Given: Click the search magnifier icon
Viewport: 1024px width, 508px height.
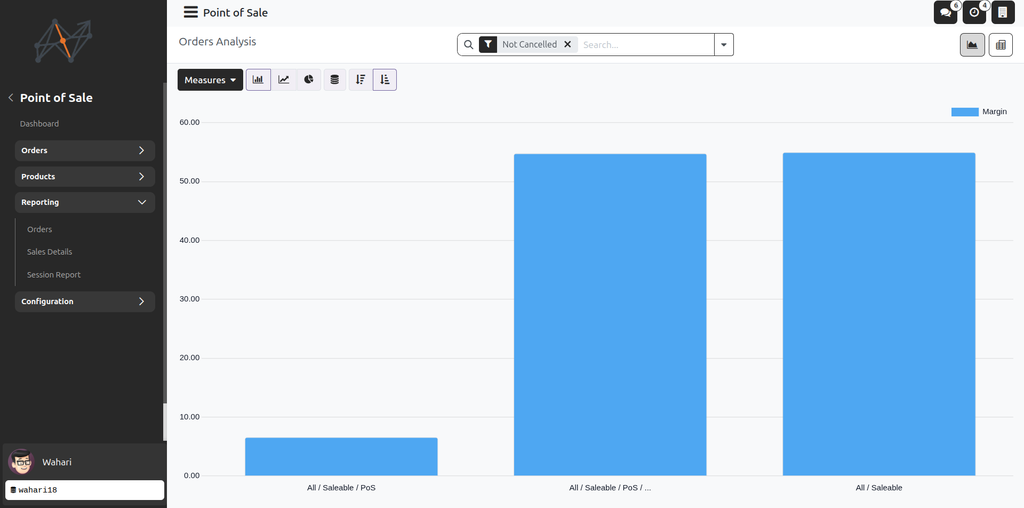Looking at the screenshot, I should pyautogui.click(x=468, y=45).
